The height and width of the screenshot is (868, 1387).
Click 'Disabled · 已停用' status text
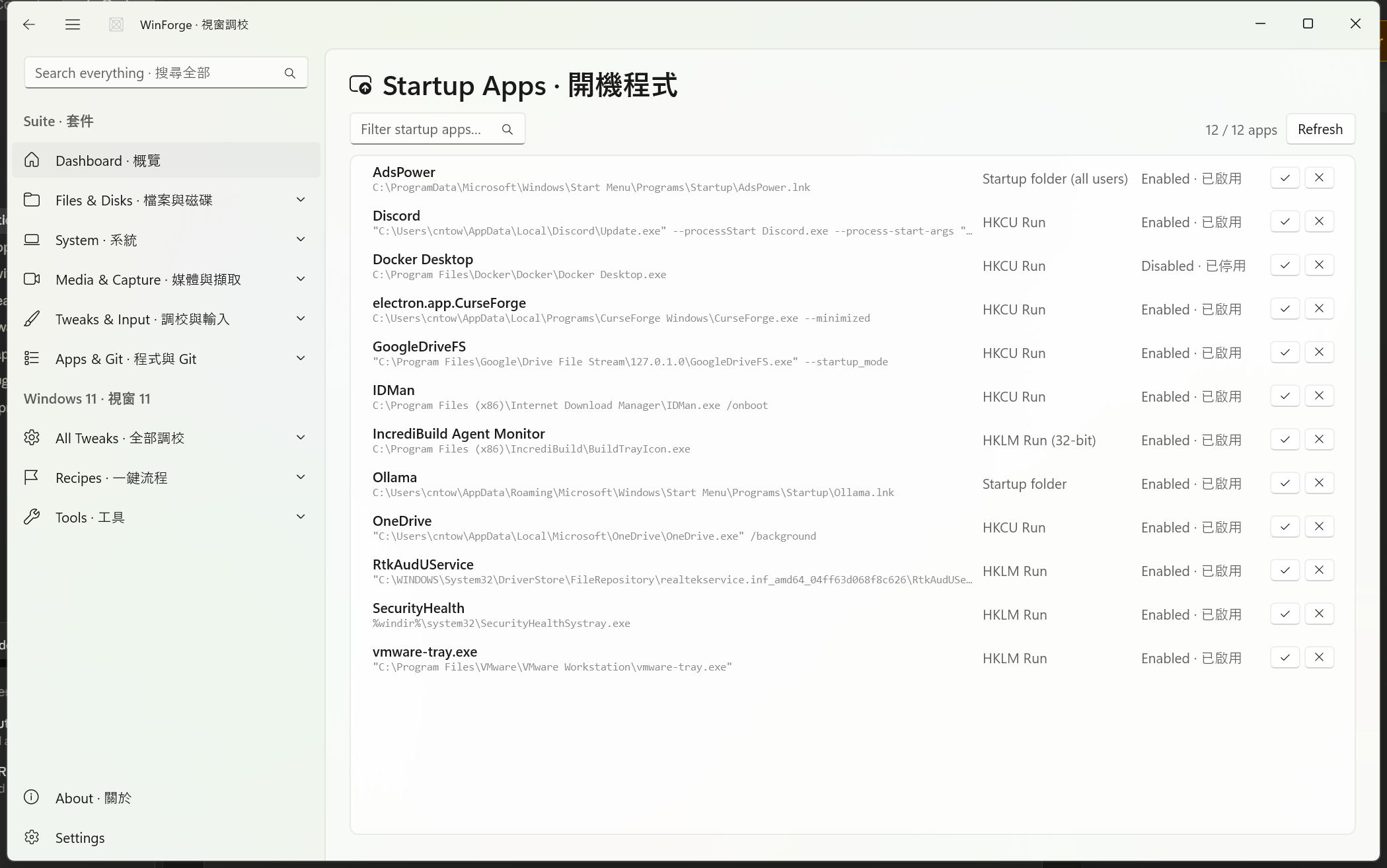[x=1193, y=266]
